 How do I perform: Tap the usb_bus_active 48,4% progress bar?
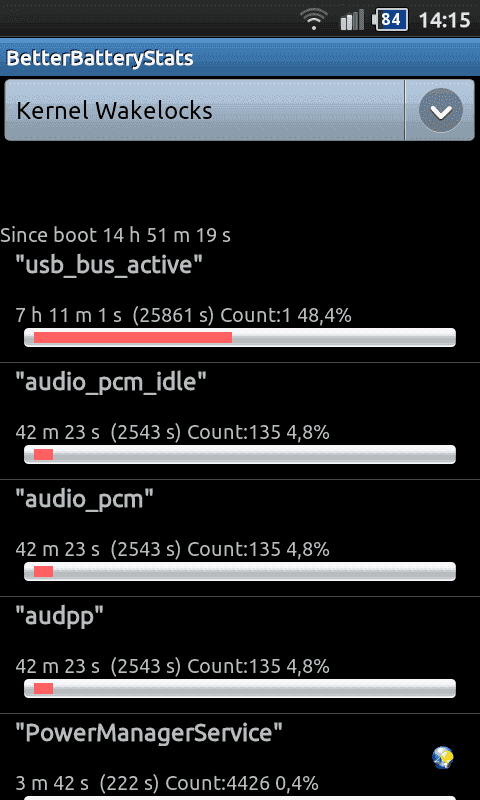(x=240, y=338)
